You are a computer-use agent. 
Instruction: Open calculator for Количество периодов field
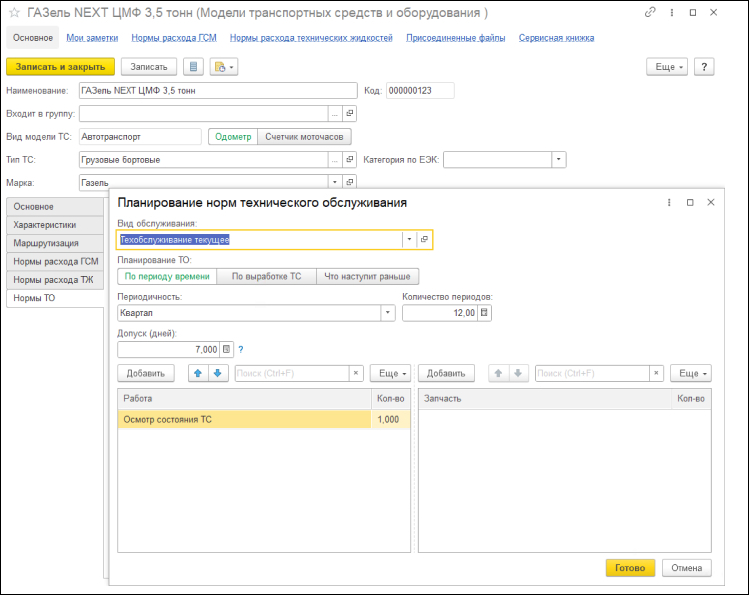(x=485, y=313)
